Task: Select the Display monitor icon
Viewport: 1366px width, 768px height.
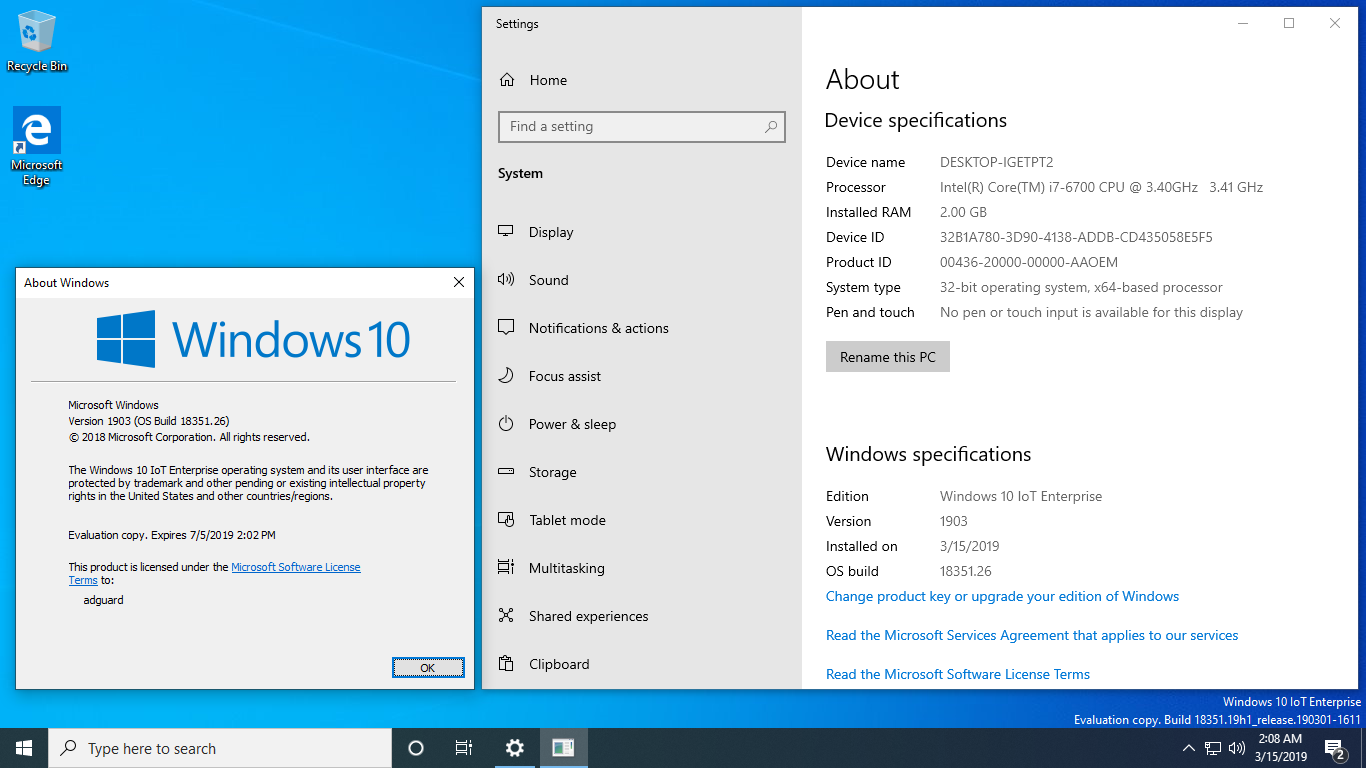Action: [x=506, y=232]
